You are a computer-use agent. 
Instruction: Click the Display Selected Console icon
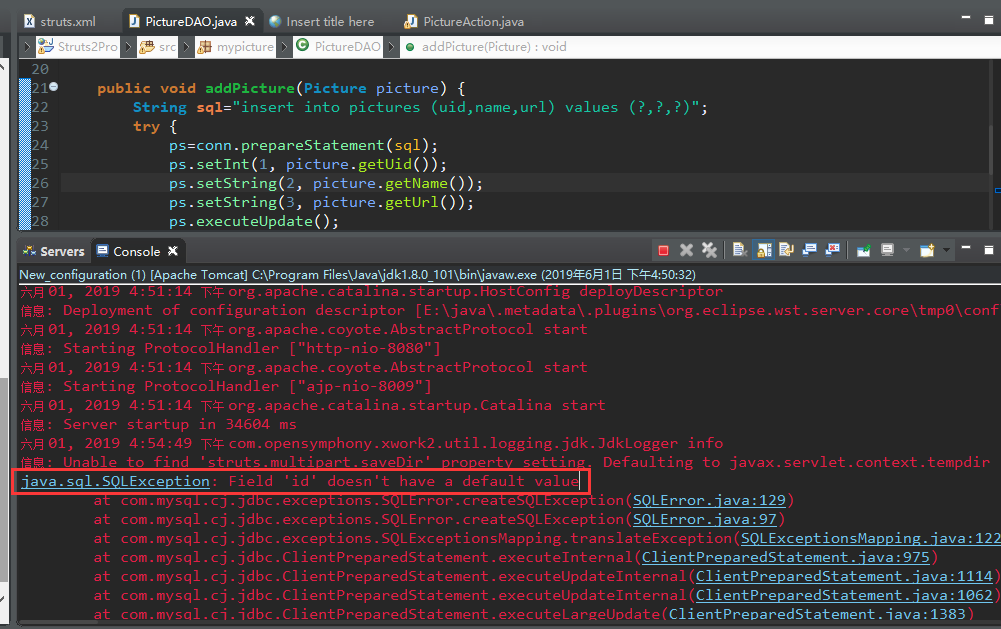point(887,250)
